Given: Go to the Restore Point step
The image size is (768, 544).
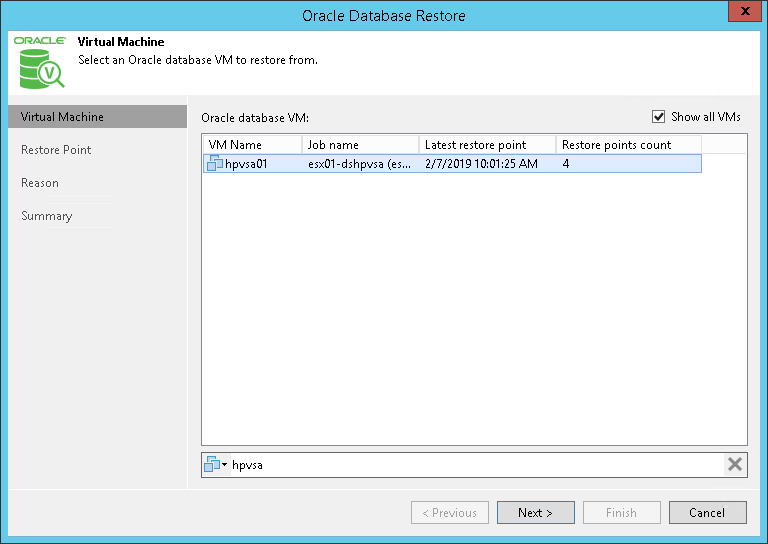Looking at the screenshot, I should [x=56, y=150].
